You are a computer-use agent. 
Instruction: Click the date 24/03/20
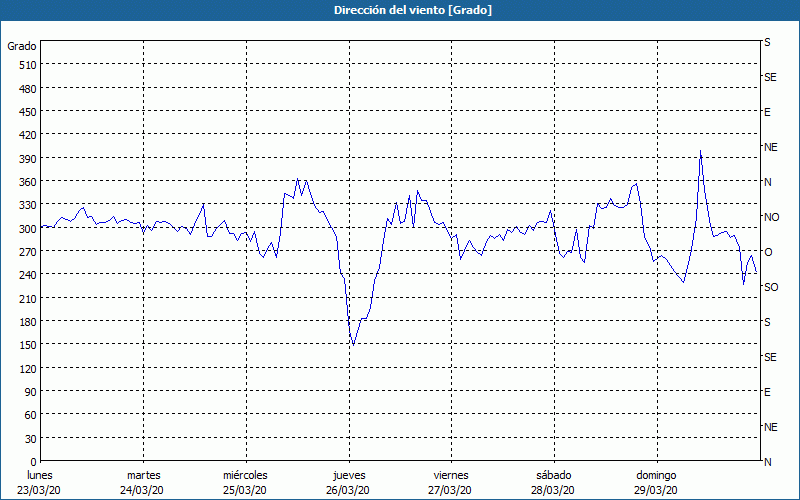click(142, 490)
